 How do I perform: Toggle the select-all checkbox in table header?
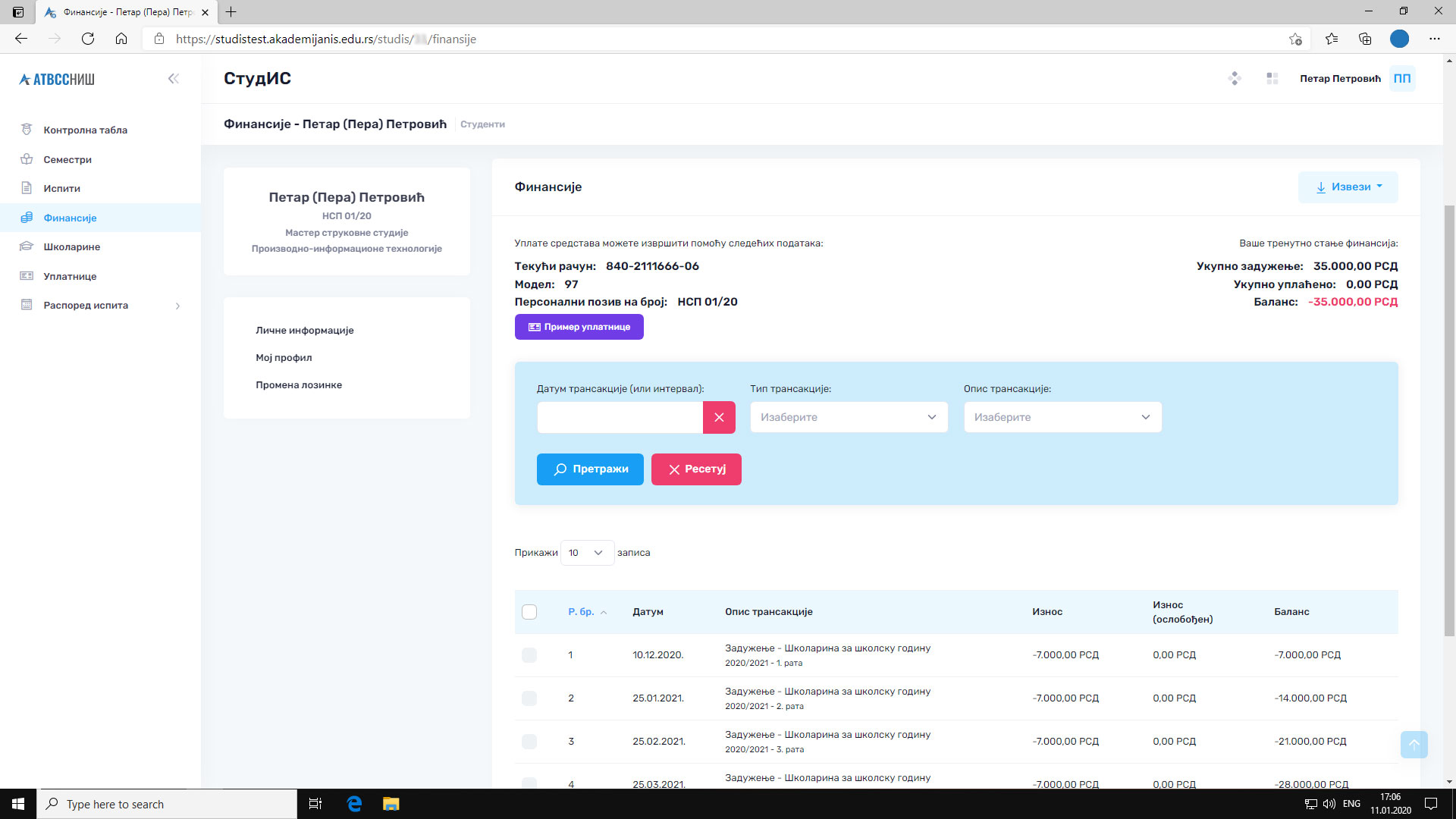[x=529, y=612]
